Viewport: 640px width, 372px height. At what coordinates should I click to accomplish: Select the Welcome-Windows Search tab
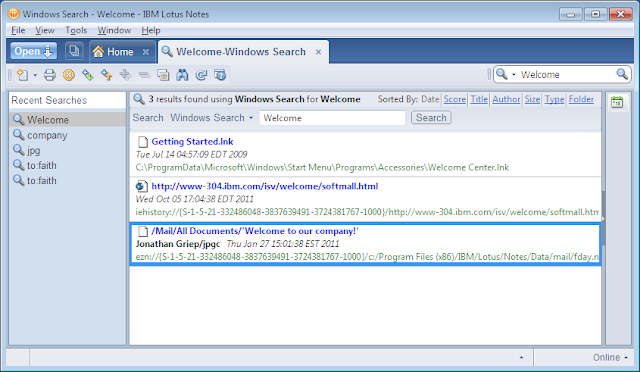point(240,52)
